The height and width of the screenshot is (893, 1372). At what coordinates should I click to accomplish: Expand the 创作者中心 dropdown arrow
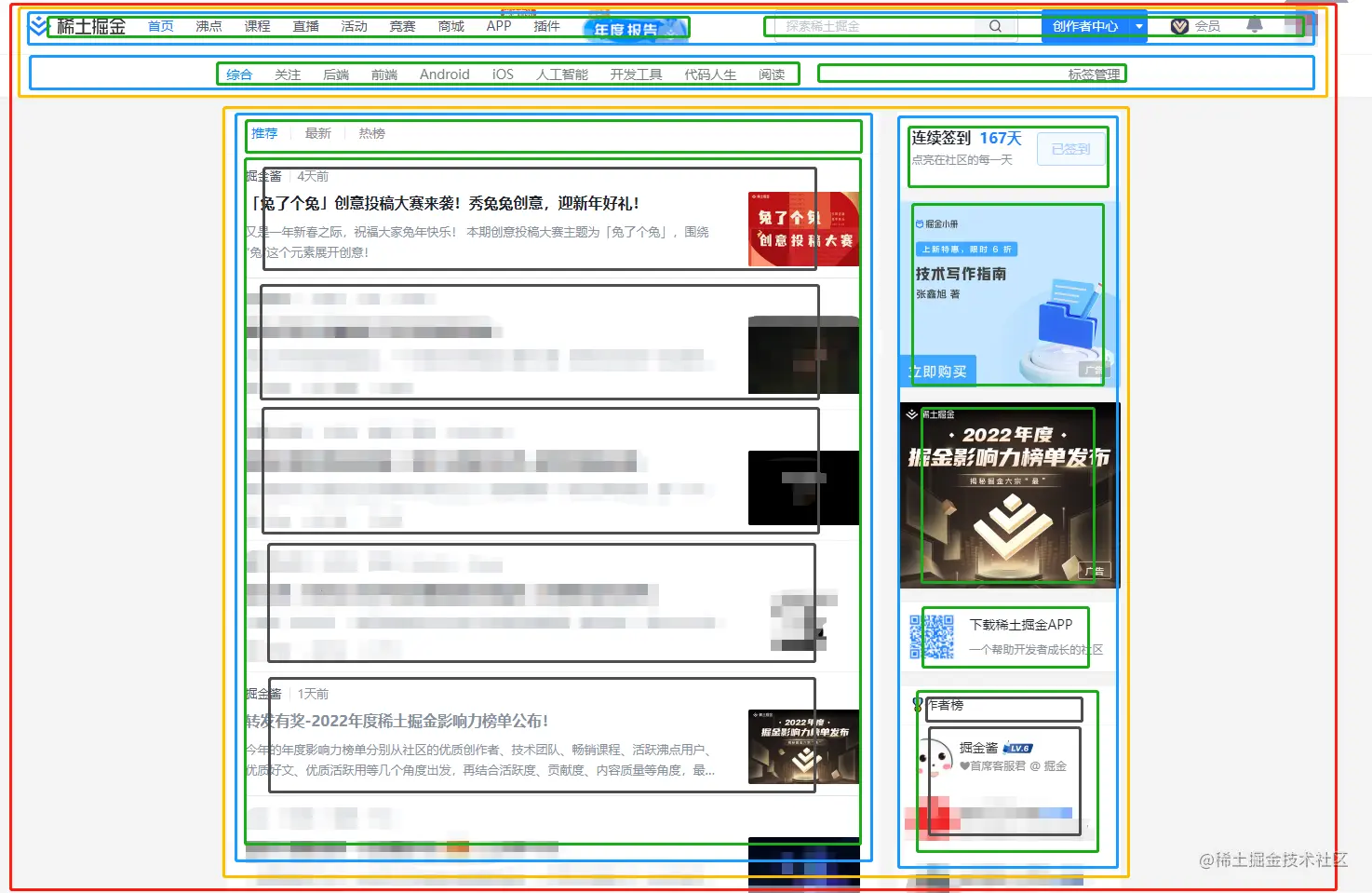[x=1138, y=26]
